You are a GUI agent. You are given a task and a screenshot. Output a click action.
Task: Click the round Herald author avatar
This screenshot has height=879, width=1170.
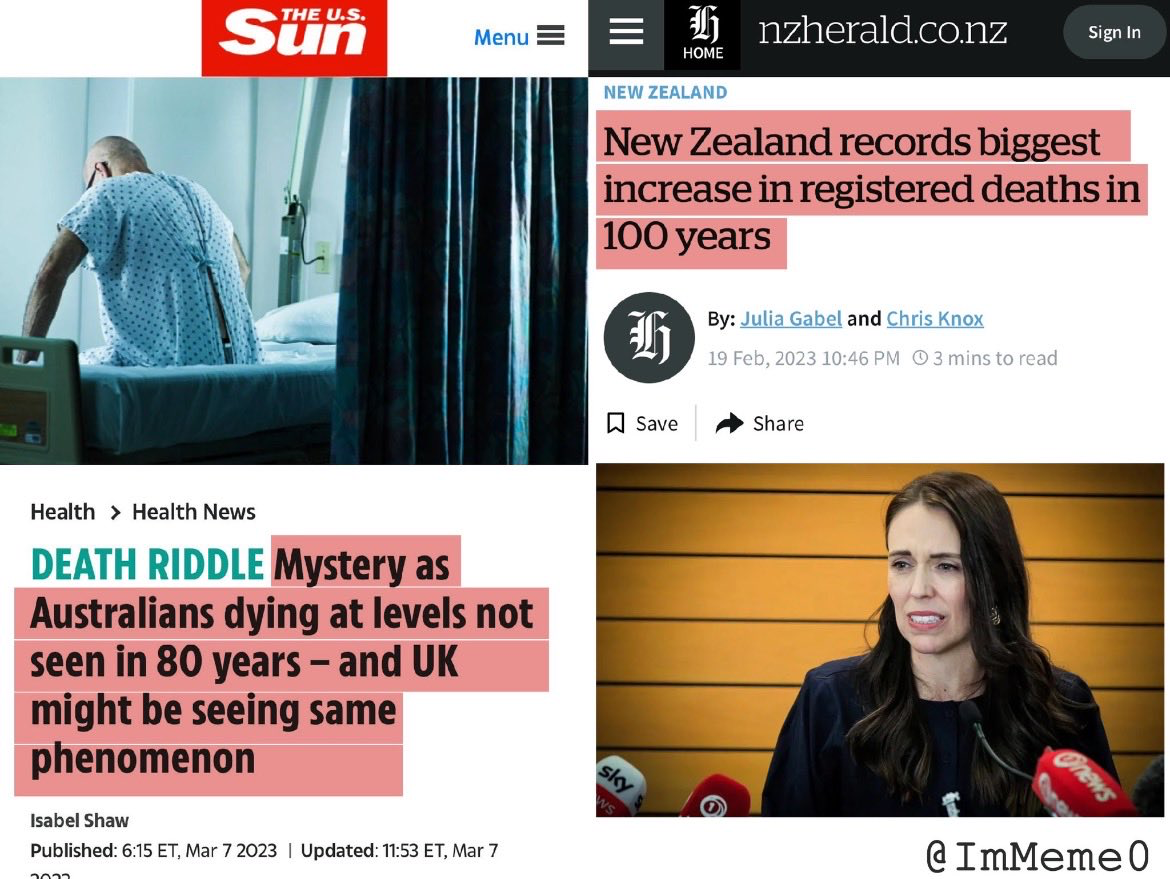click(x=648, y=337)
